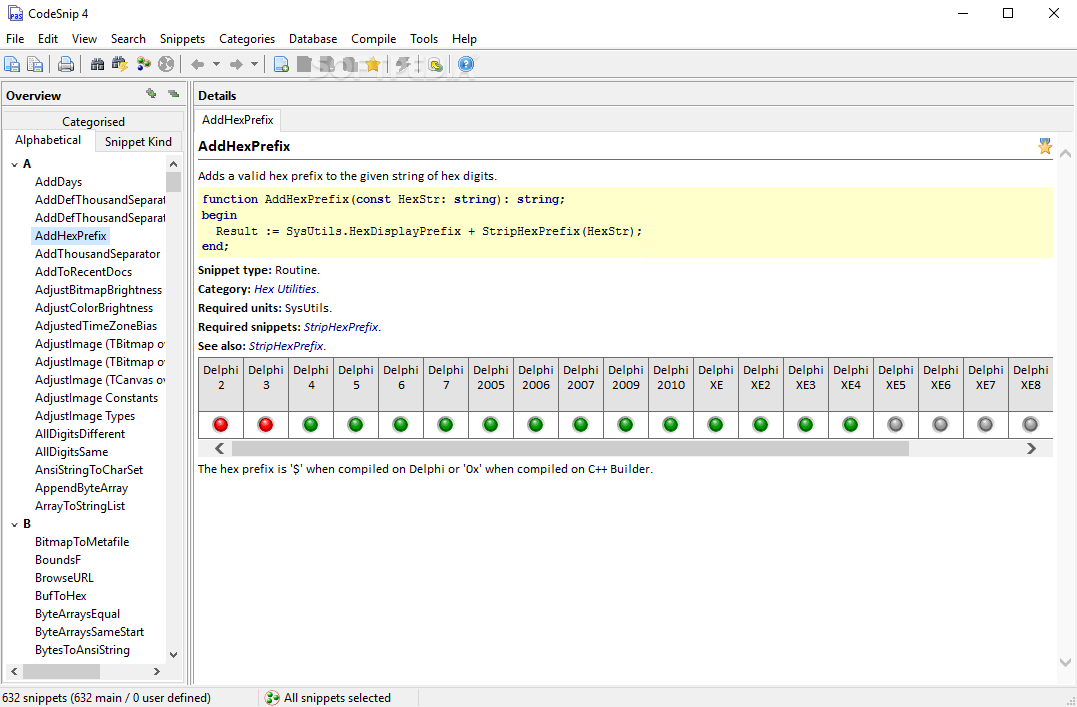Open the Compile menu

(374, 39)
